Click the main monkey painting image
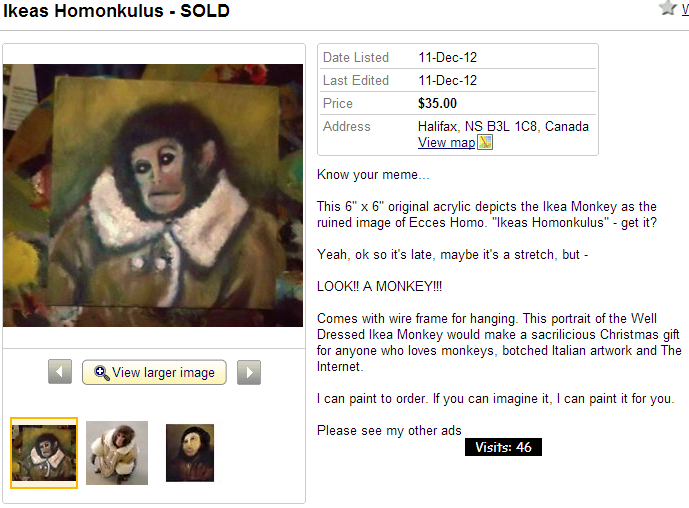The image size is (689, 508). click(153, 195)
